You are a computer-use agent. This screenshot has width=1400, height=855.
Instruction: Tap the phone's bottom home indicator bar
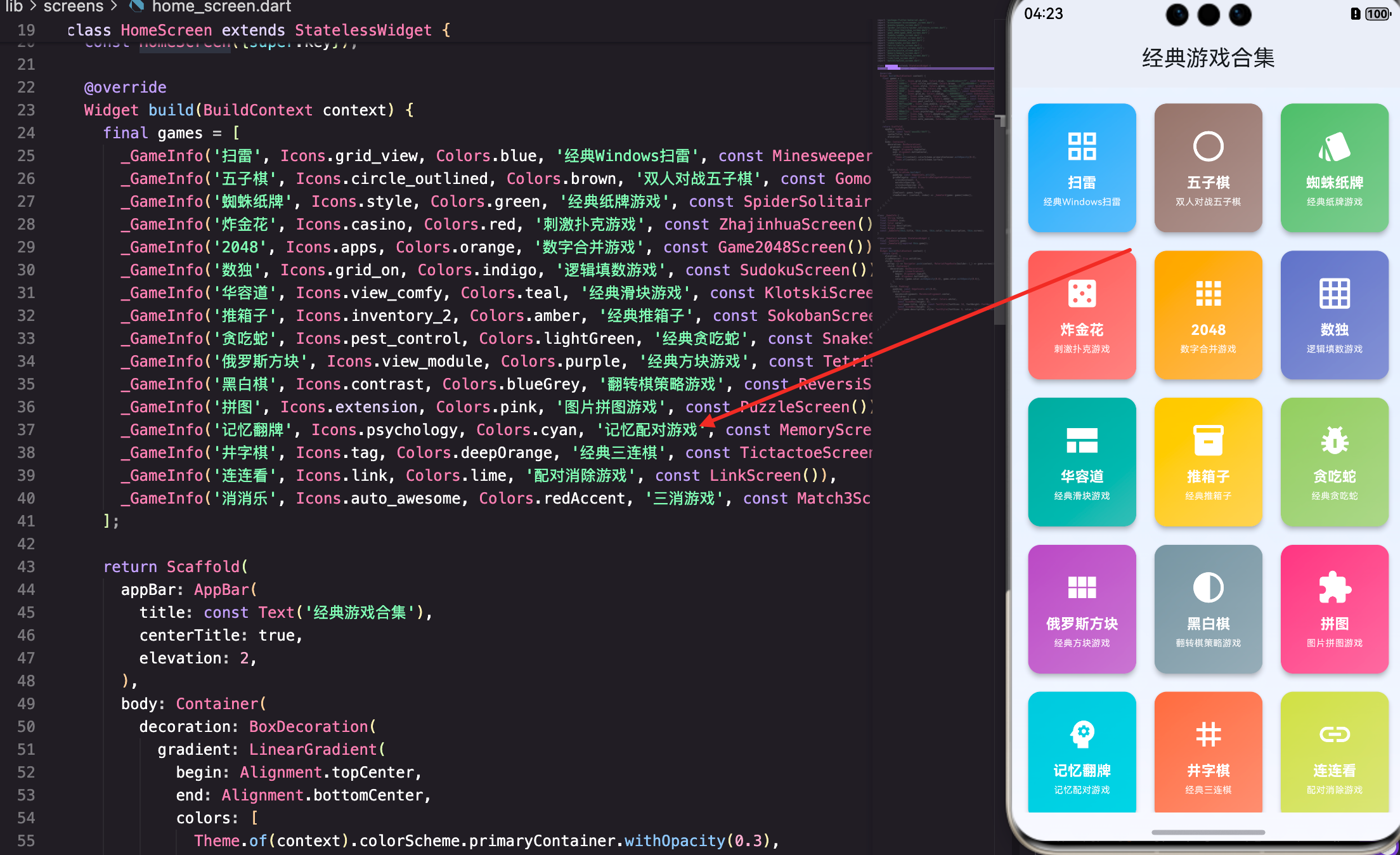point(1208,832)
